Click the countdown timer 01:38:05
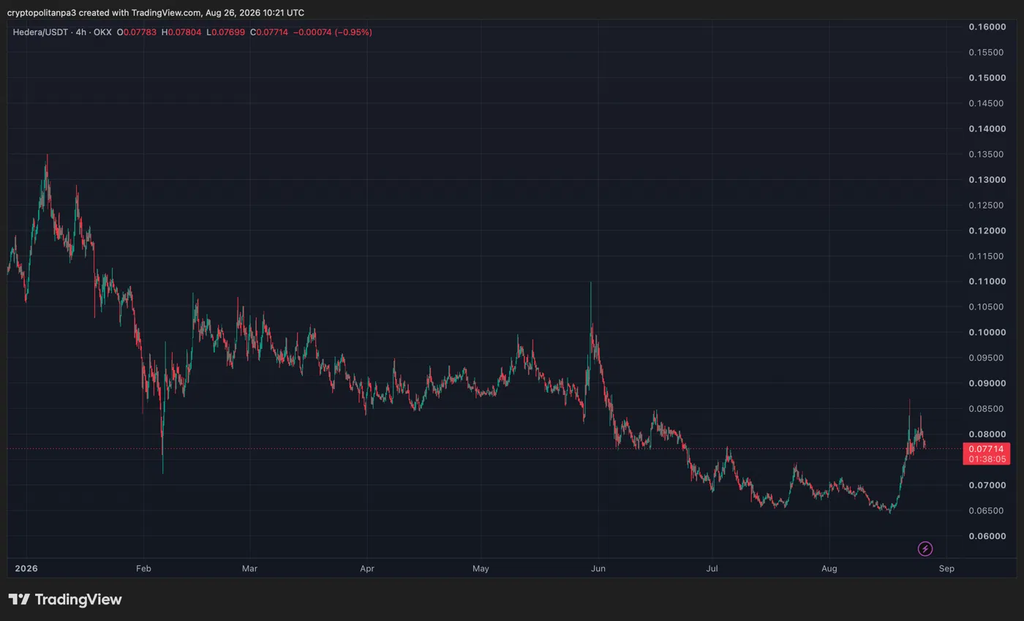The width and height of the screenshot is (1024, 621). 986,459
